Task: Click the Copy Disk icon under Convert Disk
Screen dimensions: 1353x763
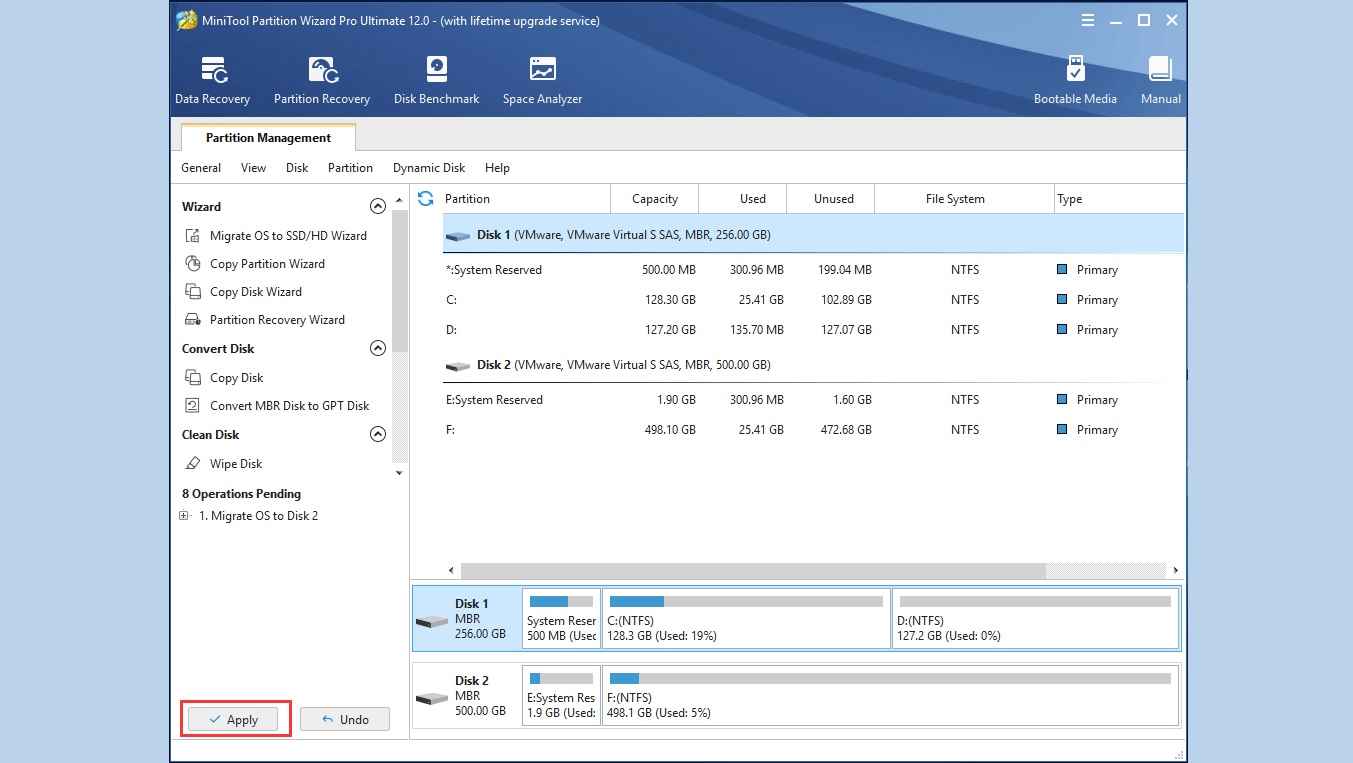Action: [193, 378]
